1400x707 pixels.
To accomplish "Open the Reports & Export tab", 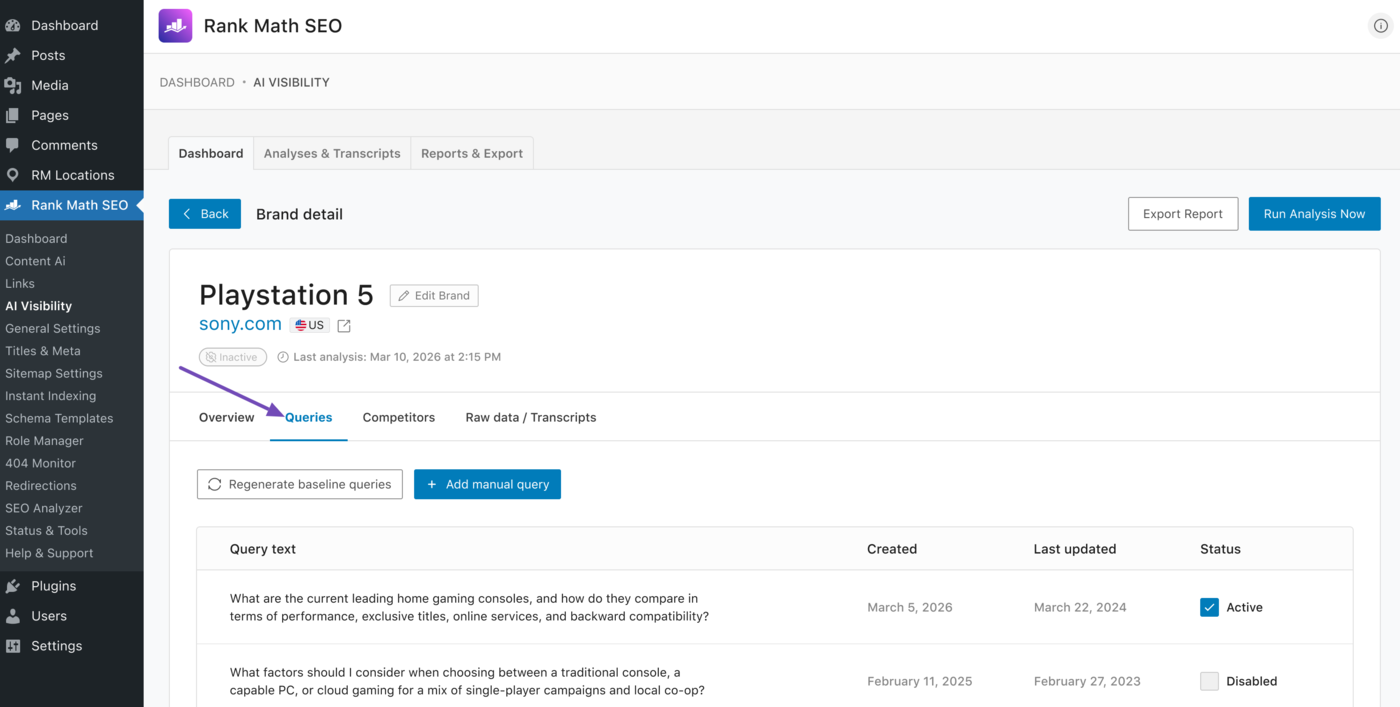I will tap(472, 153).
